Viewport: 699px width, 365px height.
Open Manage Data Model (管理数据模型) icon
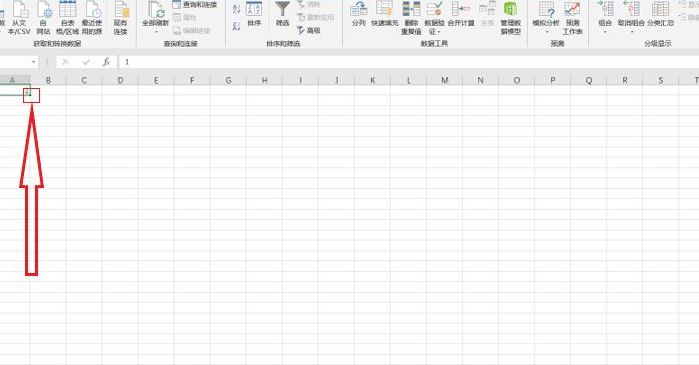[x=510, y=9]
